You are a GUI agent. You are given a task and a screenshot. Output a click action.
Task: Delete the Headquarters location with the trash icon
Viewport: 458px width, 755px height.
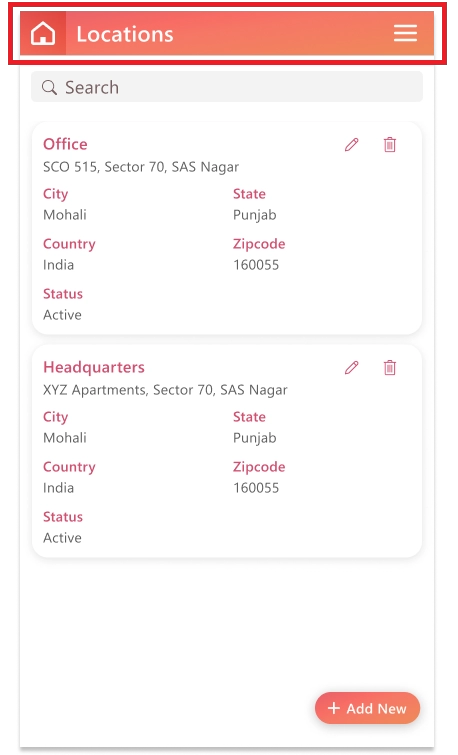tap(390, 367)
